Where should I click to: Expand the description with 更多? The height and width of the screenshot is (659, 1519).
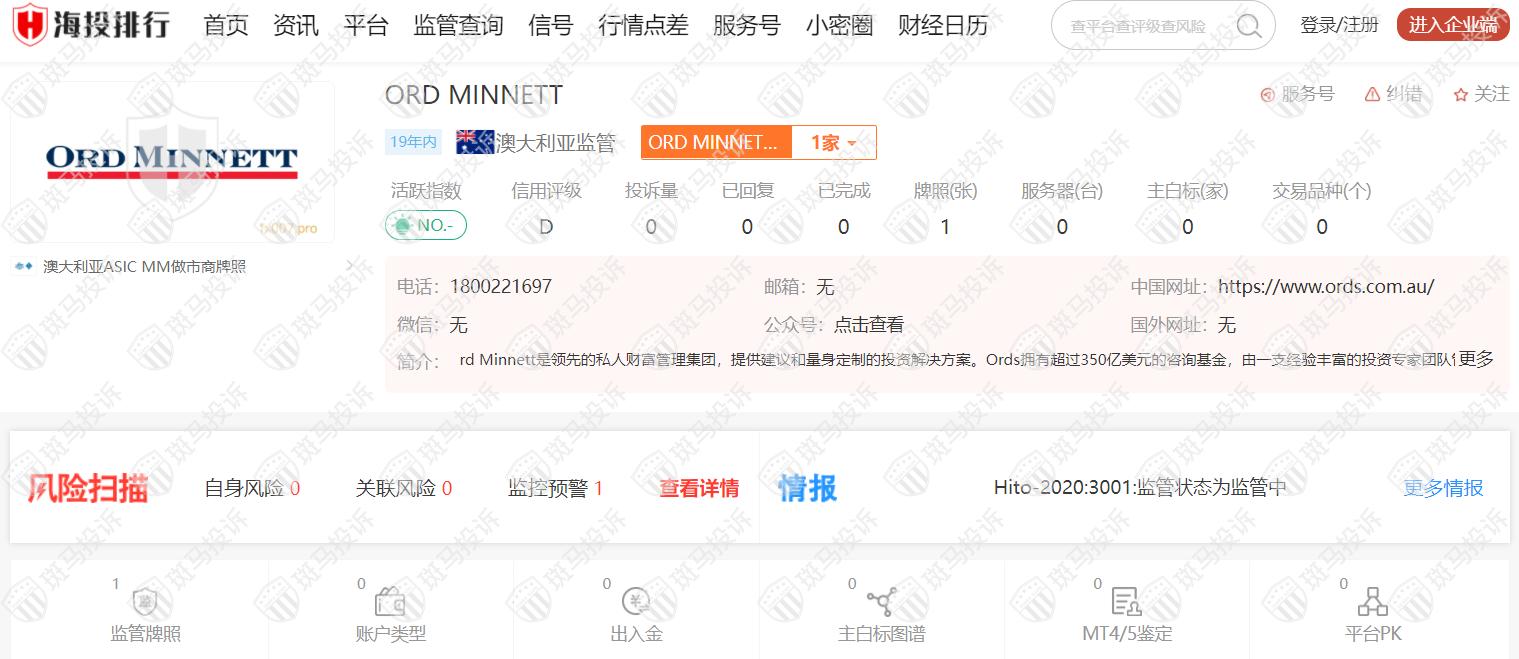click(x=1476, y=359)
